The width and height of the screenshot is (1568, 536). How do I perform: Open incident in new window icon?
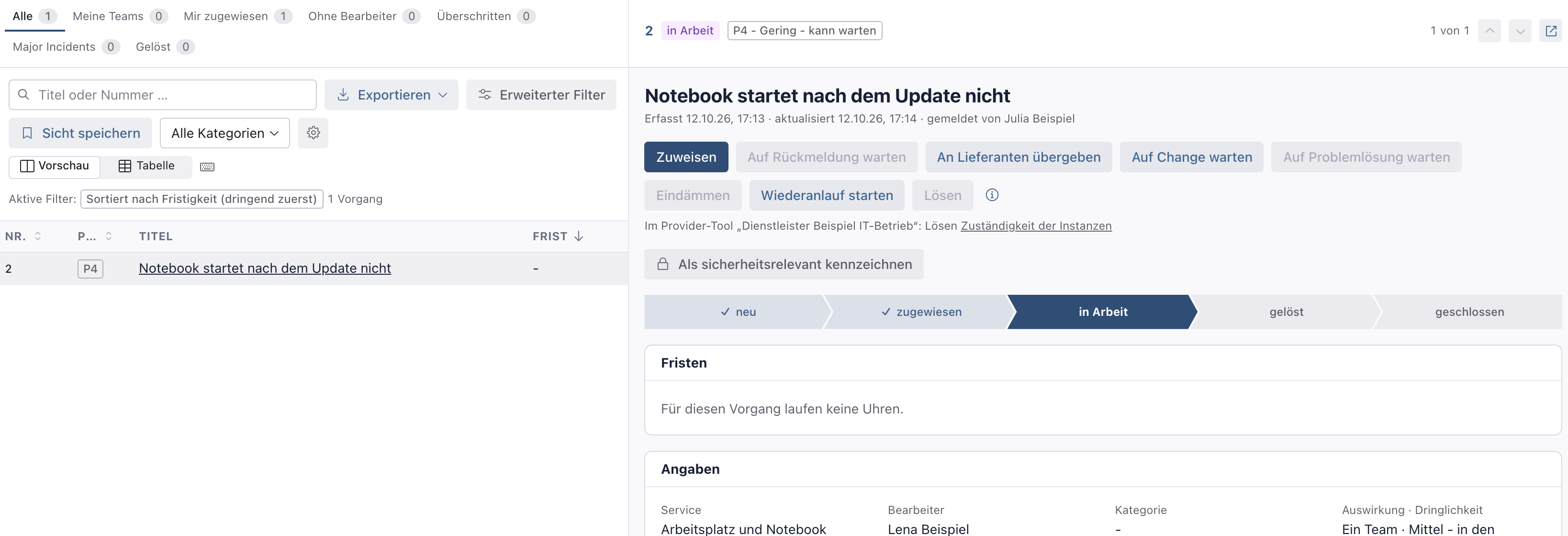click(x=1550, y=31)
